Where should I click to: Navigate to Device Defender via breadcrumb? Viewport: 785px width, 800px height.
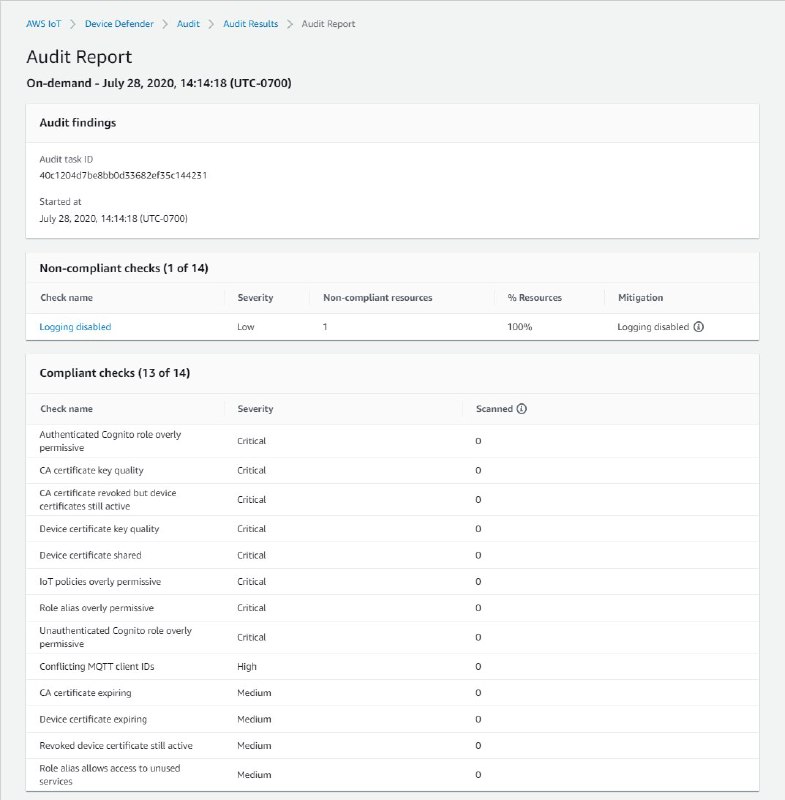coord(117,23)
